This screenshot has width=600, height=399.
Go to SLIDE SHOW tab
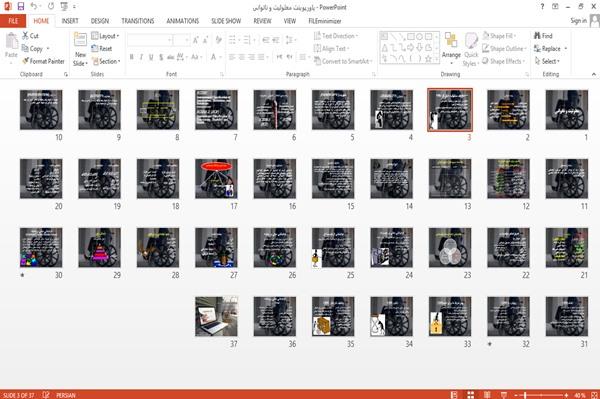(226, 21)
